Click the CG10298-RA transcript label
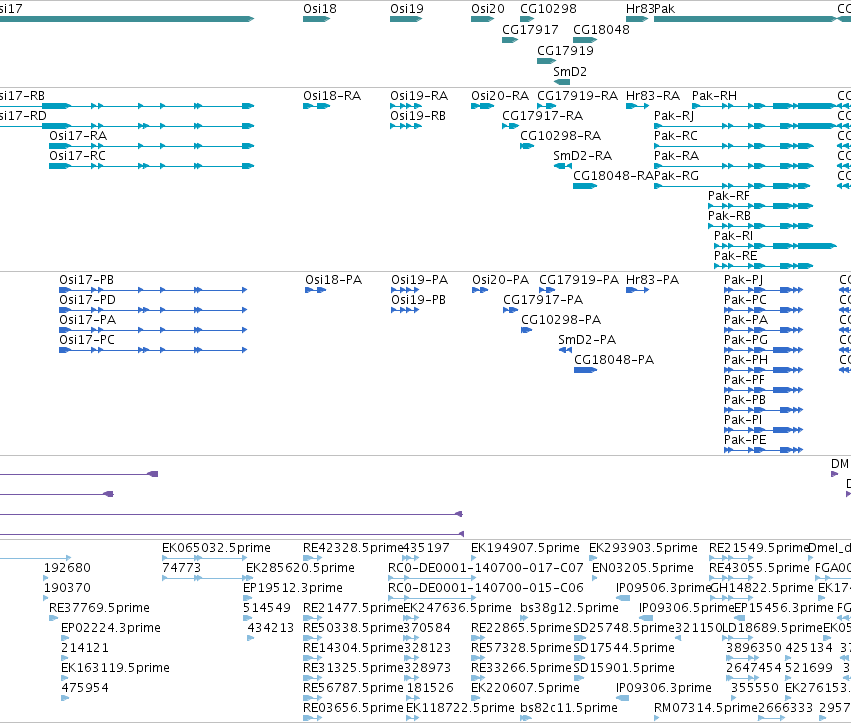 pyautogui.click(x=561, y=136)
